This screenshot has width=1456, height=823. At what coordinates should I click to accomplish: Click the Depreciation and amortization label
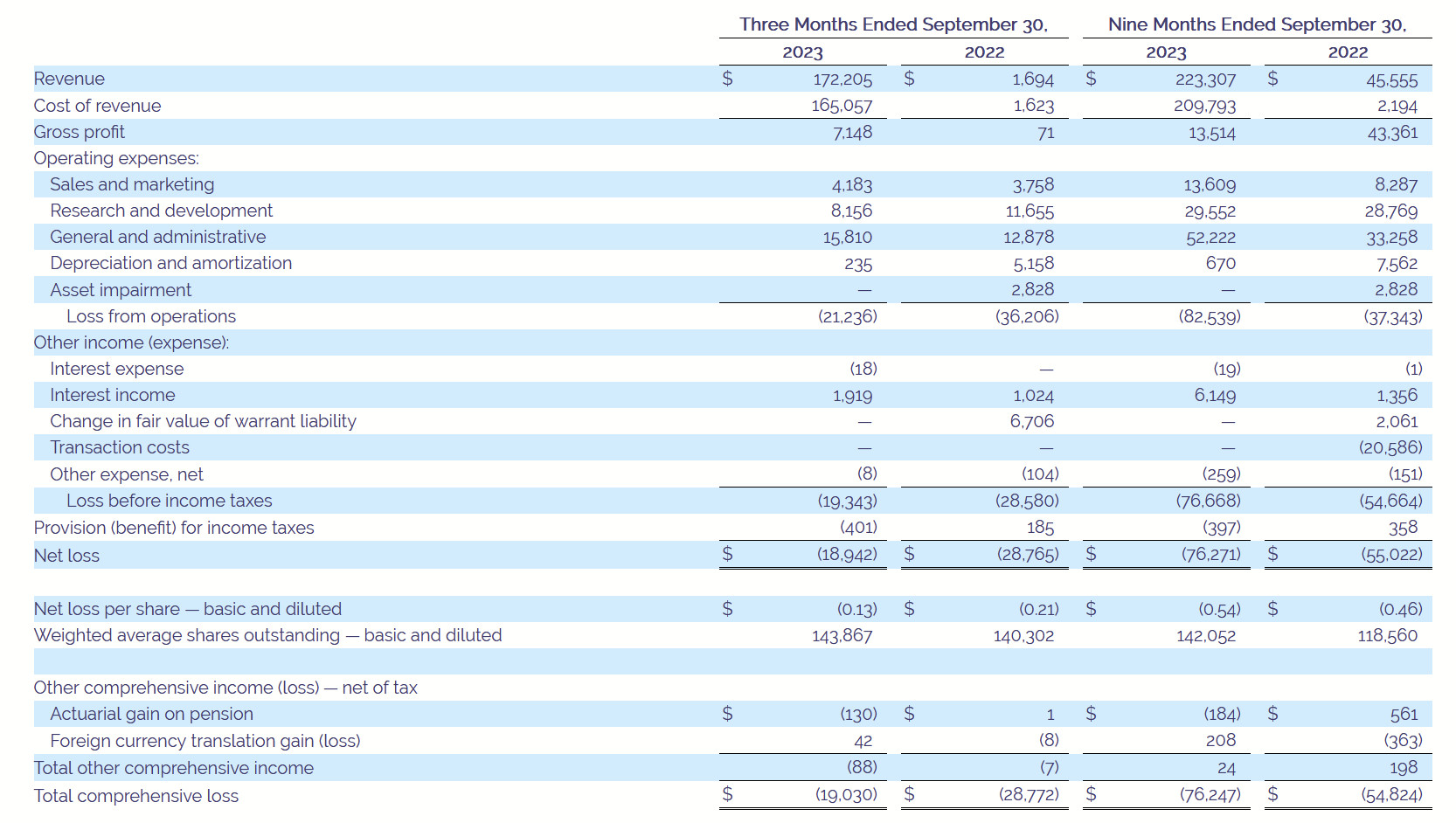tap(170, 263)
